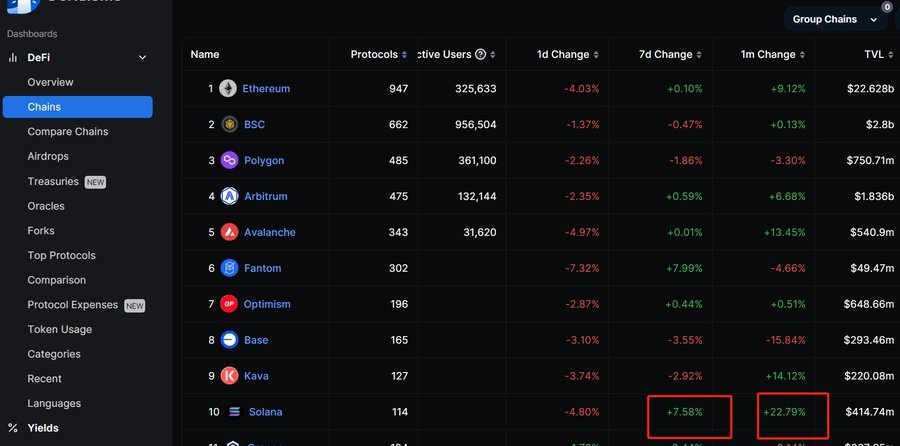
Task: Select Compare Chains in sidebar
Action: [67, 132]
